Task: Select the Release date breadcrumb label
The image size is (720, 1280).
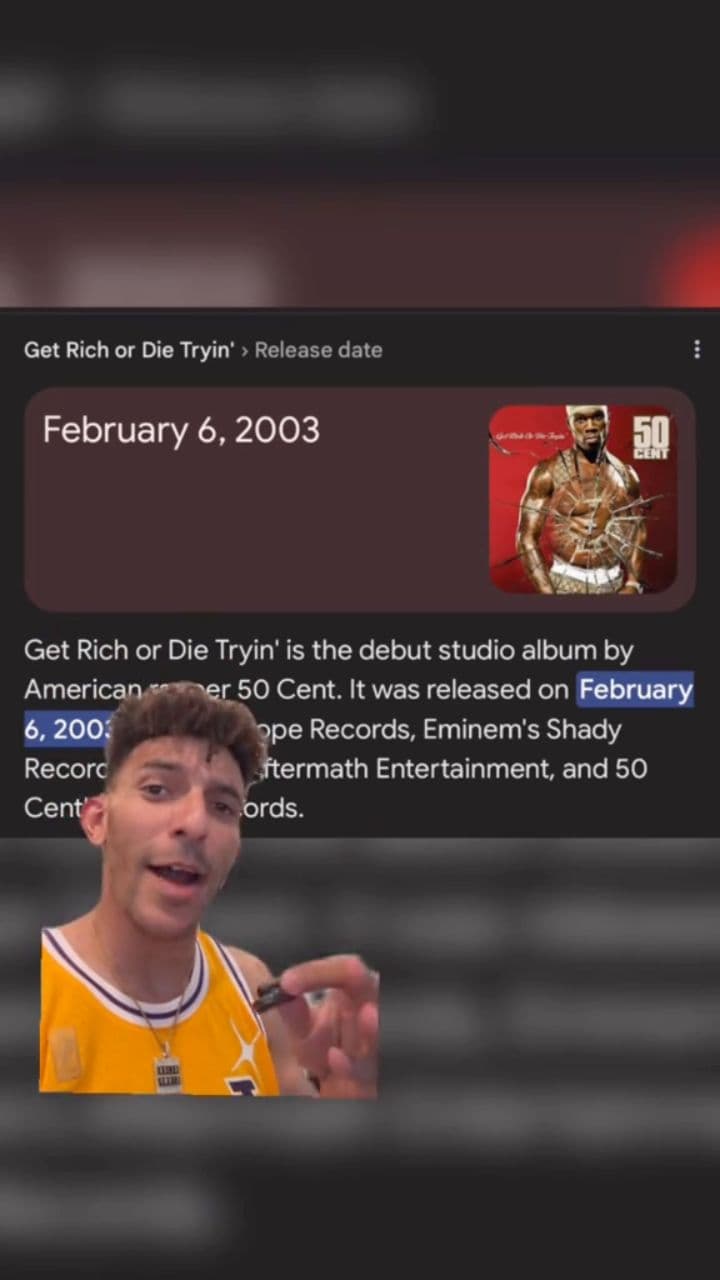Action: point(319,350)
